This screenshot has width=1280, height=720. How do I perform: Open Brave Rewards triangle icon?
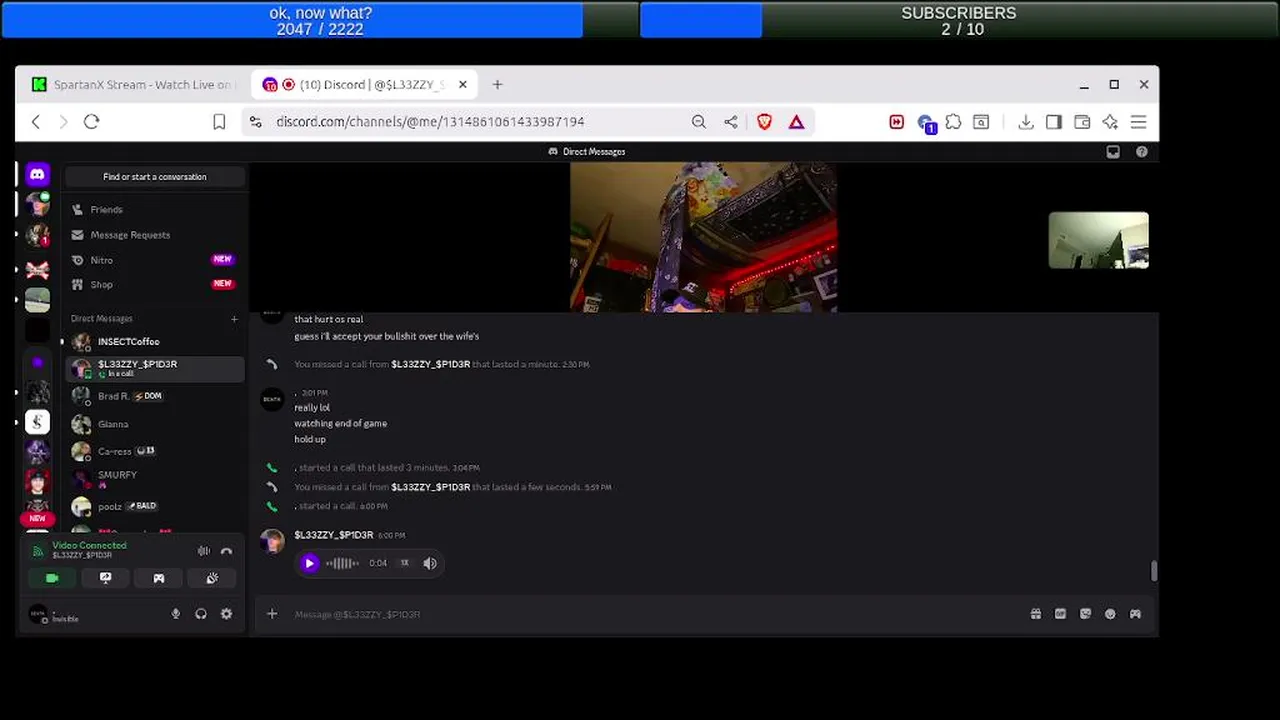(x=796, y=122)
